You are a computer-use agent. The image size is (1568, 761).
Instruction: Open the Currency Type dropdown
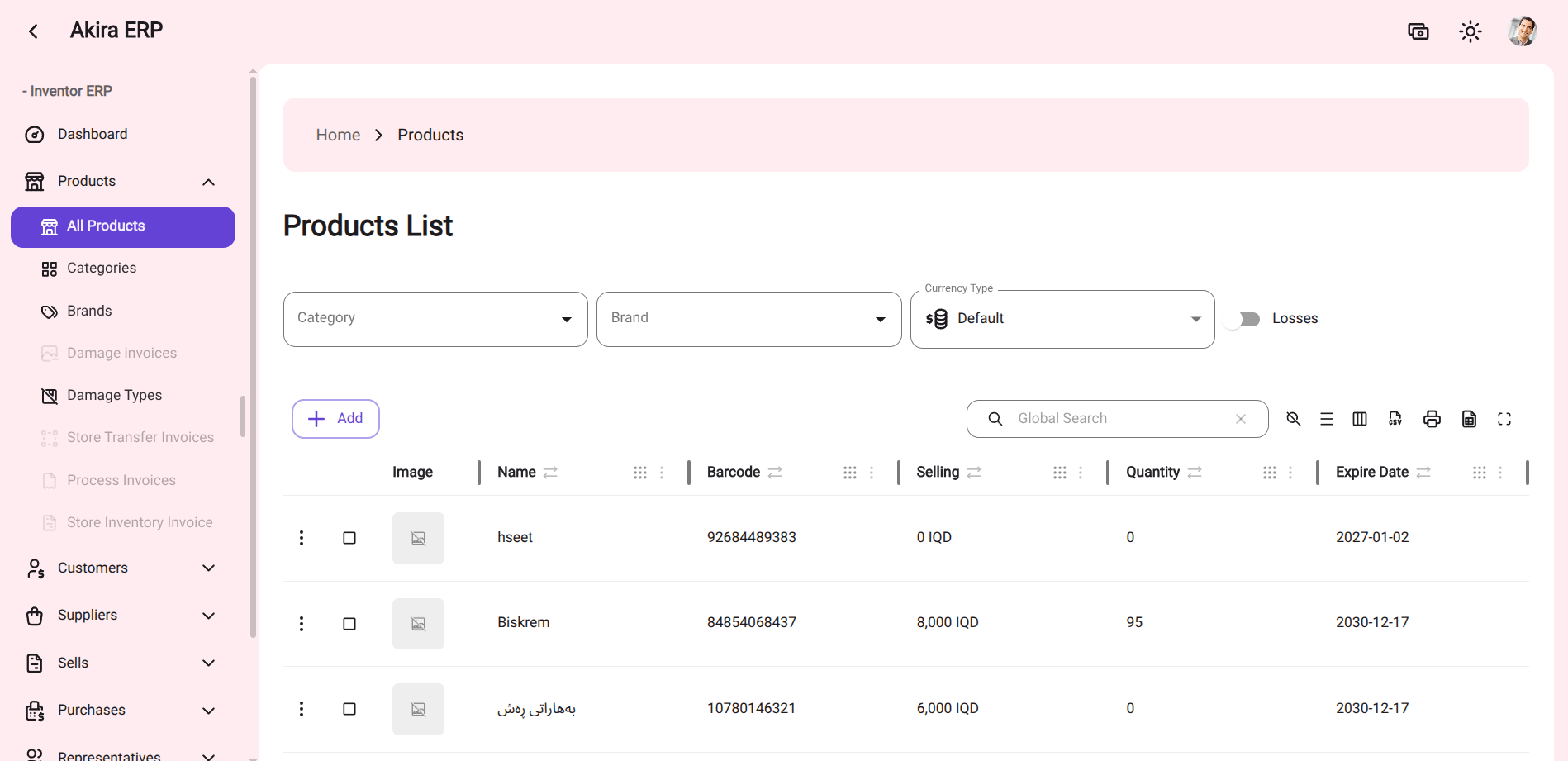point(1062,319)
